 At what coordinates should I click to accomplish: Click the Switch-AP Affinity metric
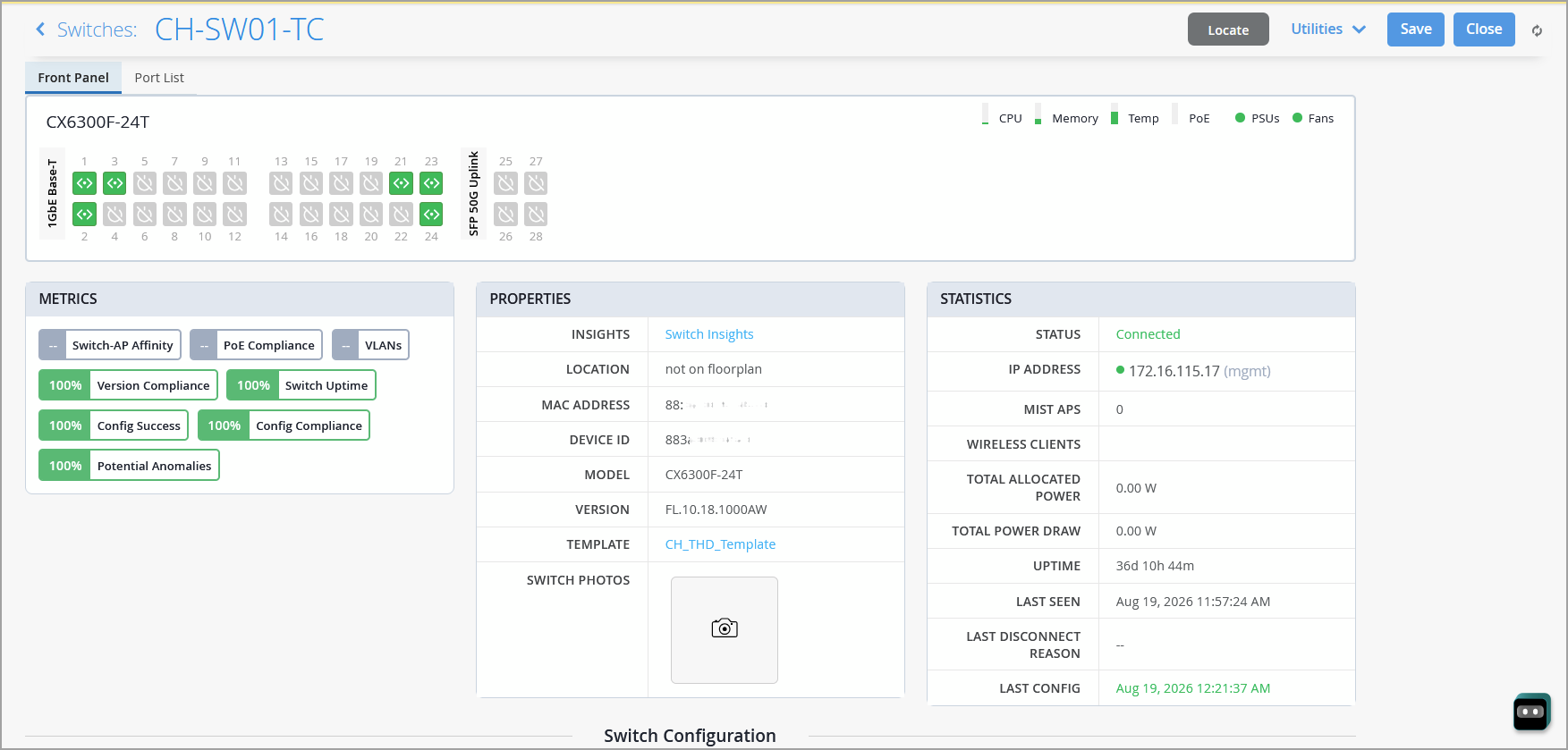110,345
